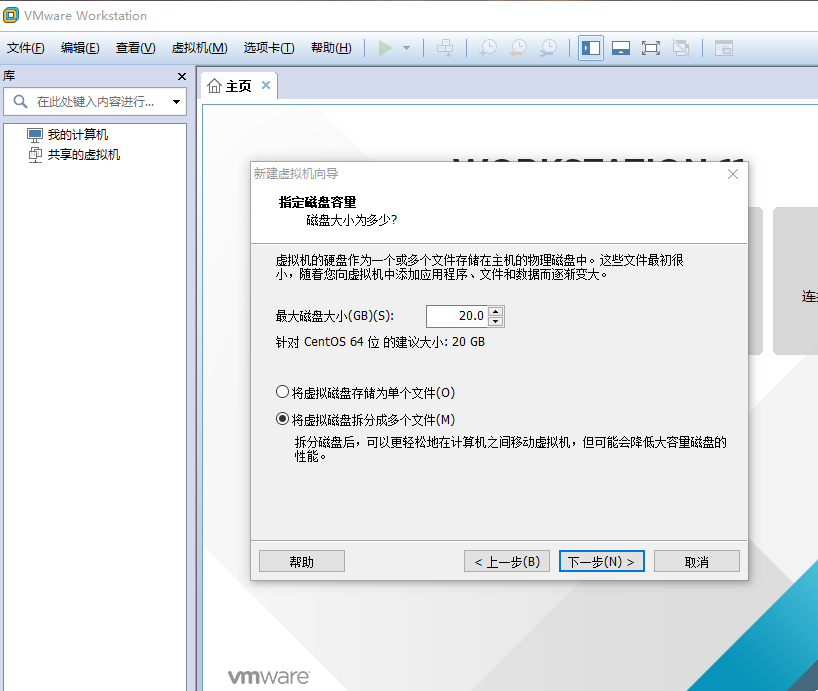The image size is (818, 691).
Task: Toggle the library sidebar view
Action: (591, 49)
